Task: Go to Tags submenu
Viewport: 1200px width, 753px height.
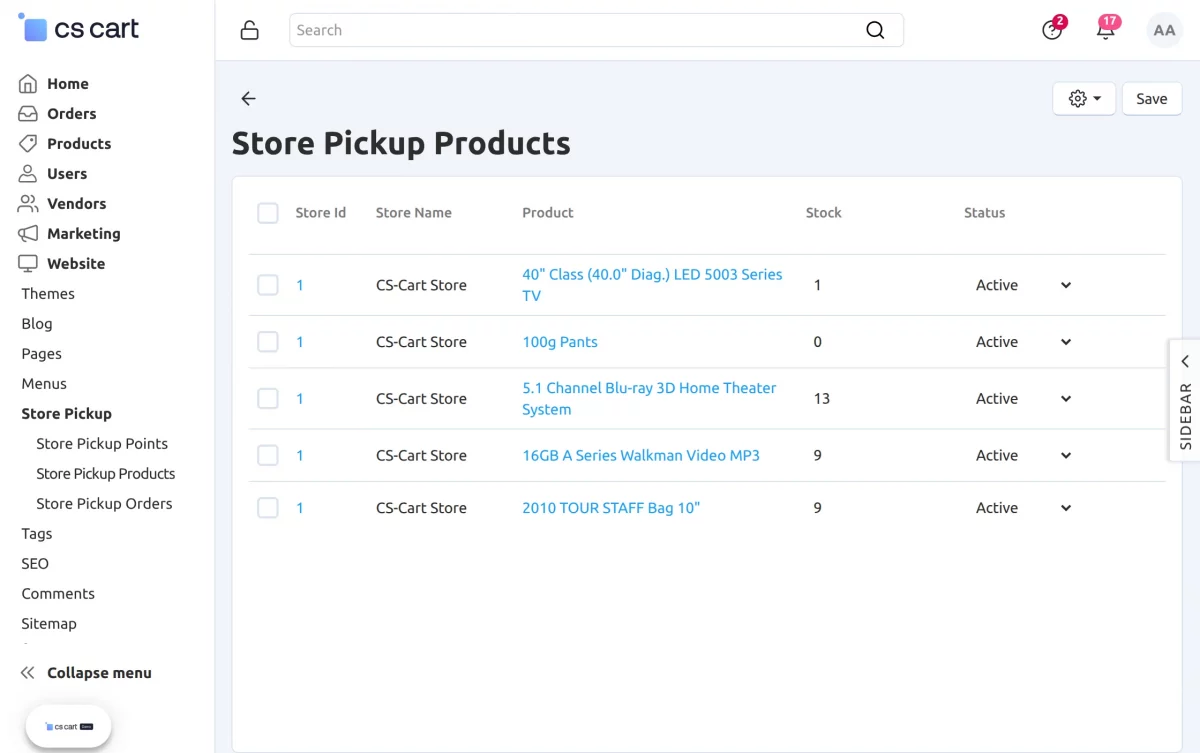Action: coord(37,534)
